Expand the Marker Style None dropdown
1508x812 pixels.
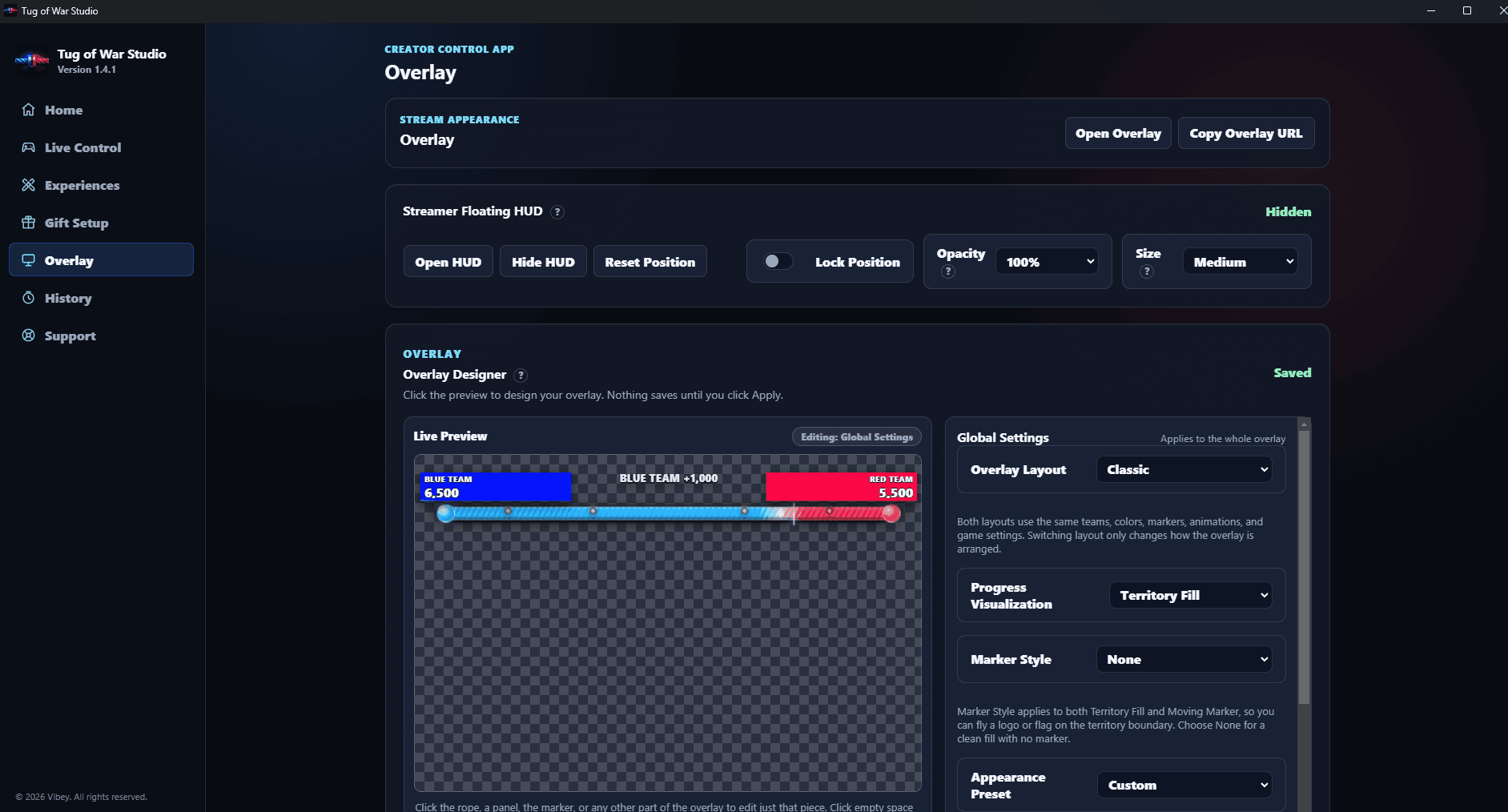coord(1184,660)
